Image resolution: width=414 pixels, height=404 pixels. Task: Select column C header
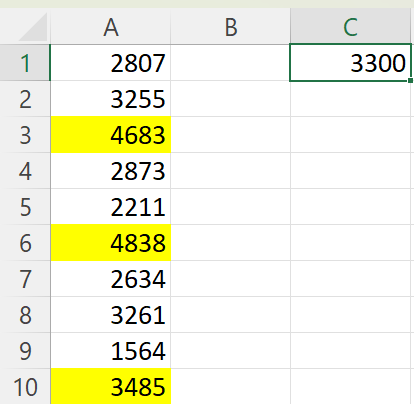pyautogui.click(x=350, y=27)
